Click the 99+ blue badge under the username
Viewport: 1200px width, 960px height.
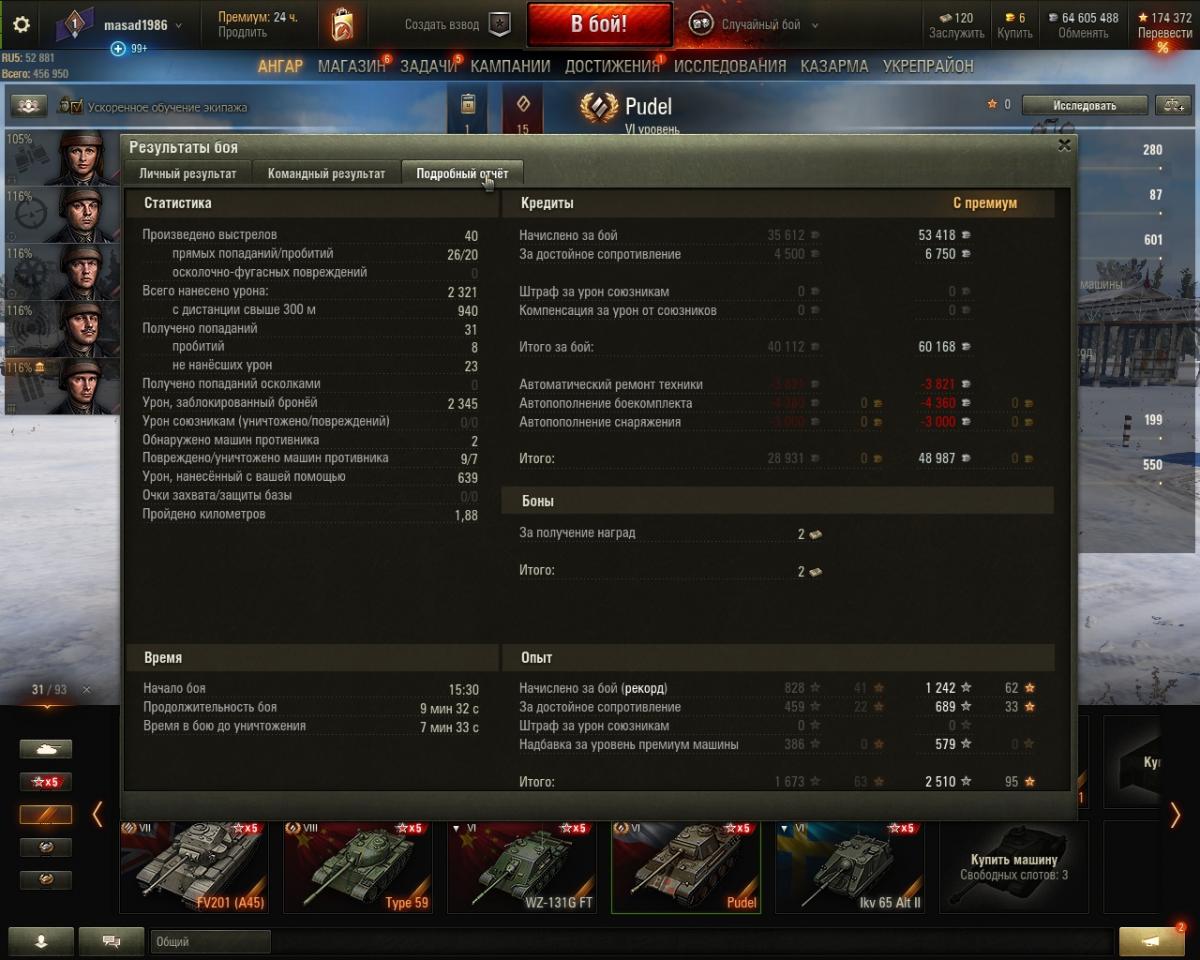click(128, 48)
